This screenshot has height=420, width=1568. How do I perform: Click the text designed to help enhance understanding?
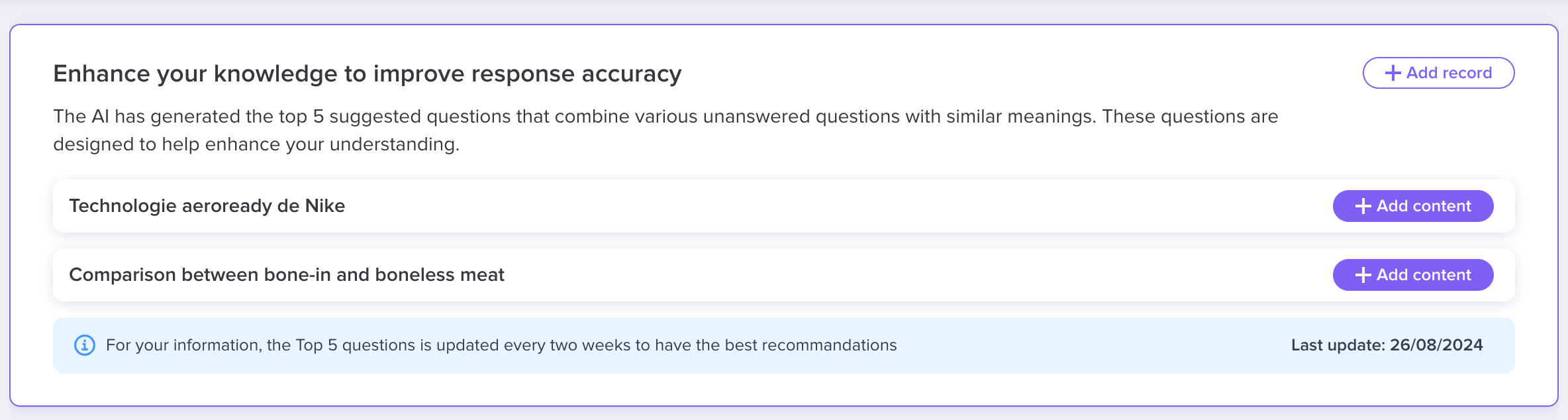click(256, 144)
